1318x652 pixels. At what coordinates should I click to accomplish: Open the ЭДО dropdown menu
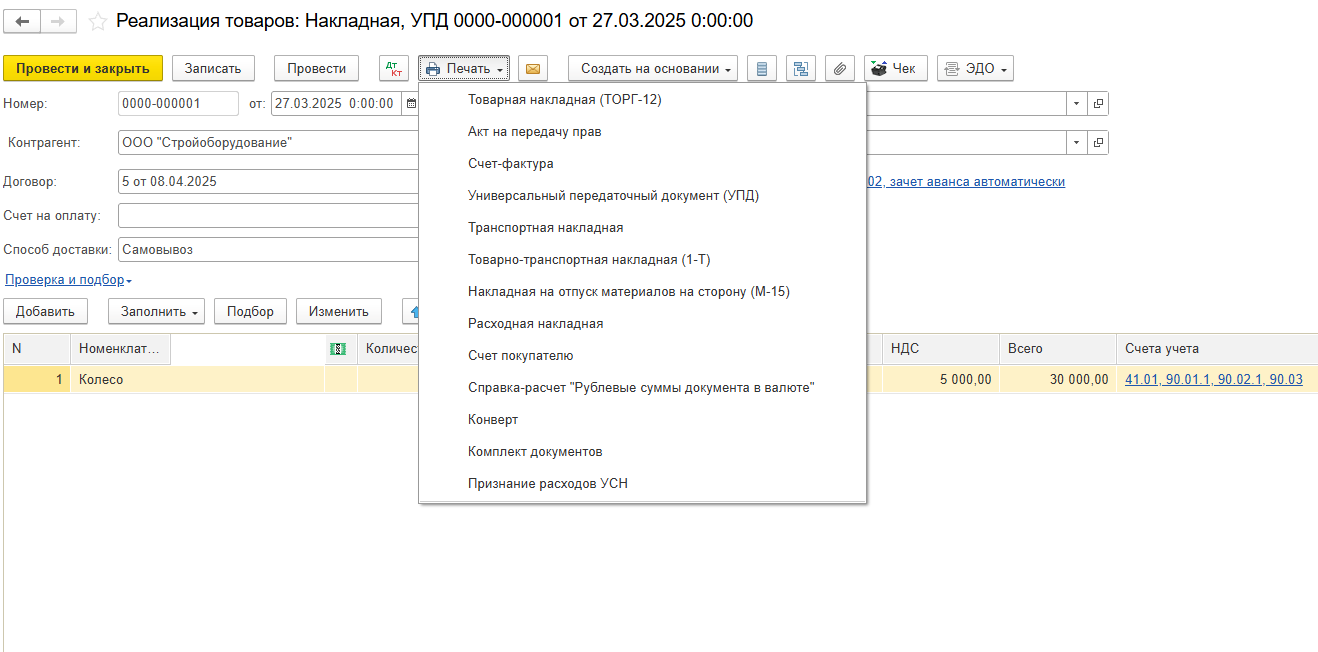coord(975,68)
